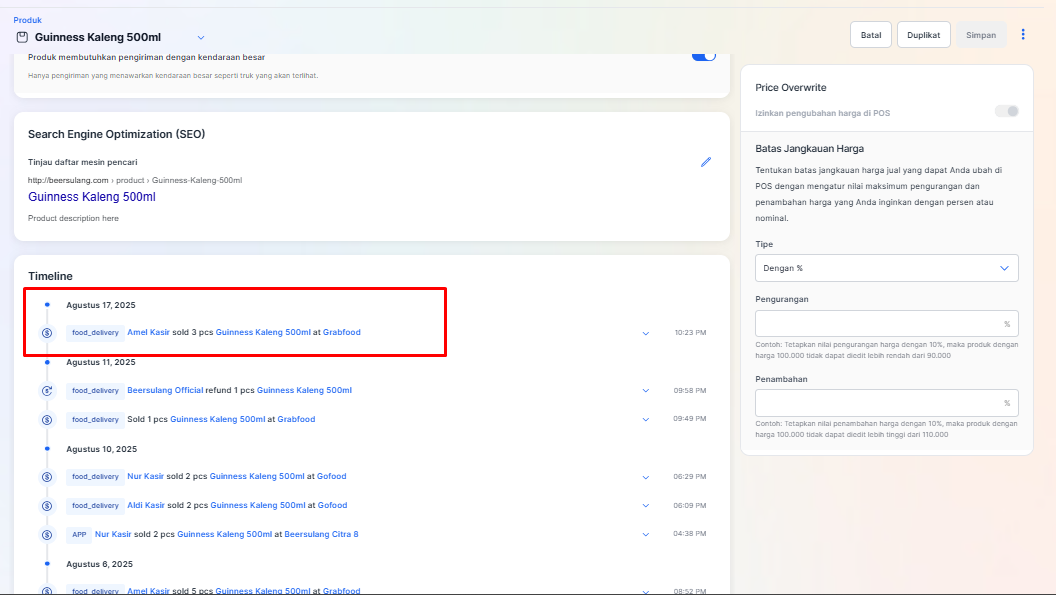Expand the 06:29 PM timeline entry
This screenshot has width=1056, height=595.
click(645, 477)
